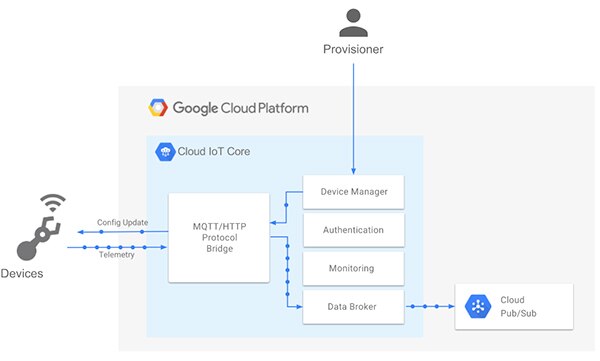Click the Cloud Pub/Sub hexagon icon
Viewport: 600px width, 361px height.
478,306
